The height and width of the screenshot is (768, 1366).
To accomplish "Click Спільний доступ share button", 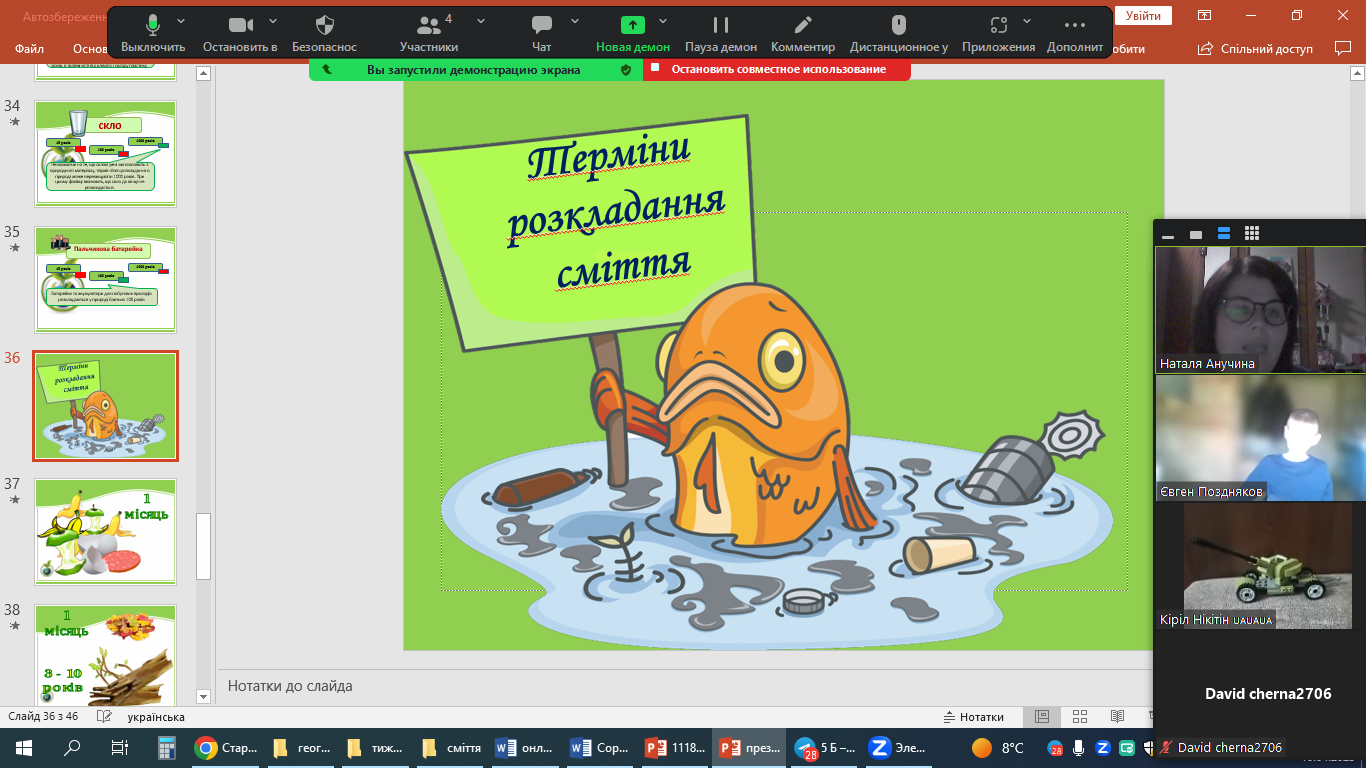I will point(1256,48).
